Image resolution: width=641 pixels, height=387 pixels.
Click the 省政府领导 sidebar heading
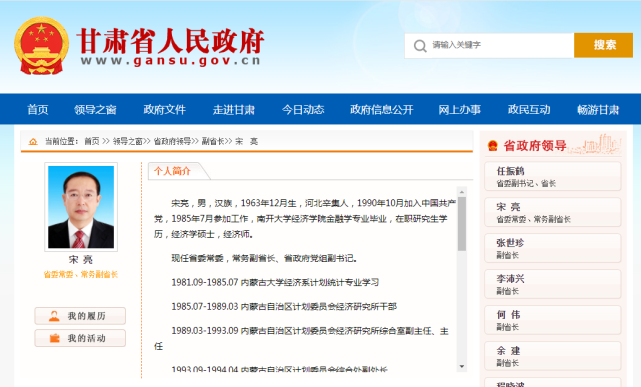point(535,145)
